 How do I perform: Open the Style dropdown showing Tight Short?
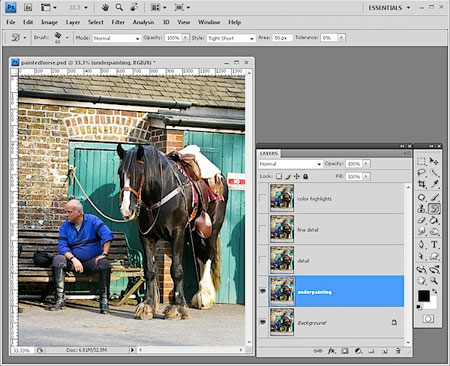[x=231, y=38]
